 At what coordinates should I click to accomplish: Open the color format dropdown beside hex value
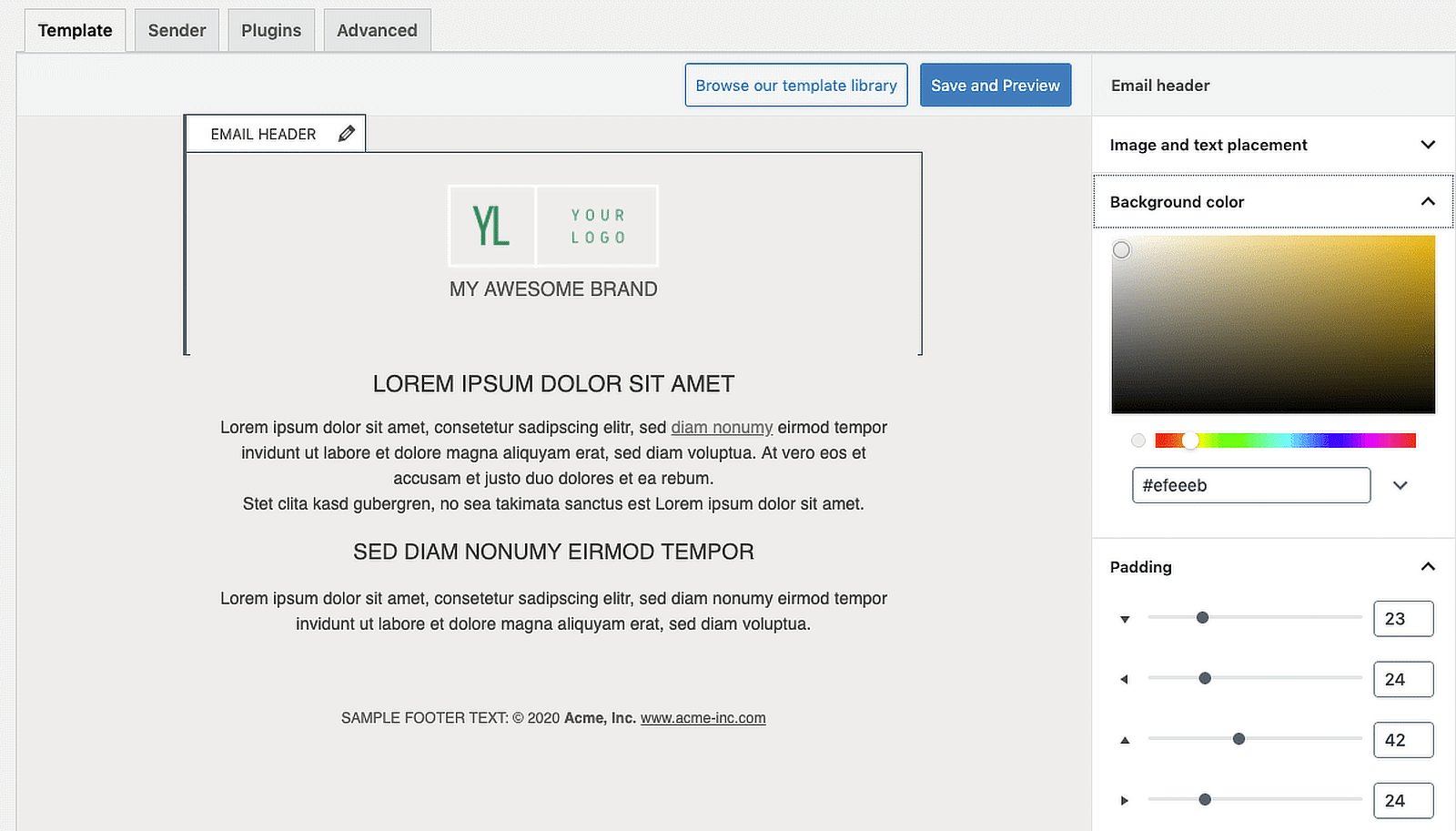(x=1400, y=485)
